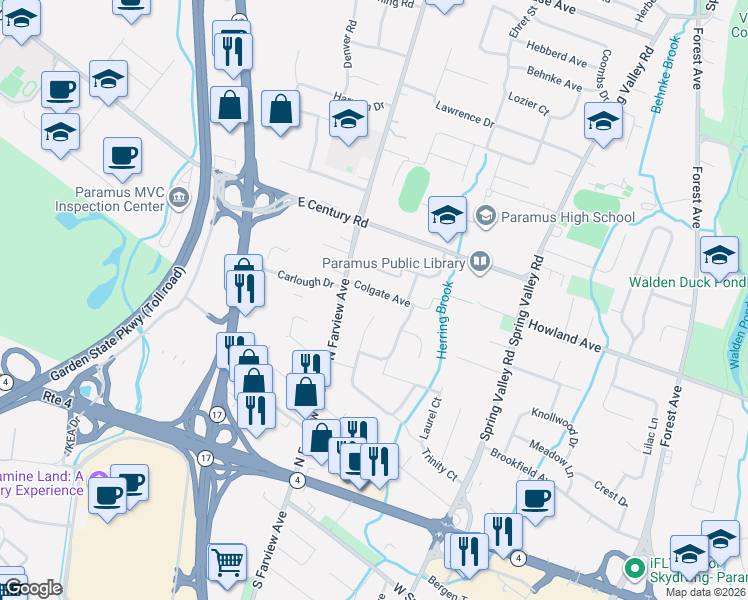
Task: Click the Route 4 shield near S Farview Ave
Action: [x=297, y=480]
